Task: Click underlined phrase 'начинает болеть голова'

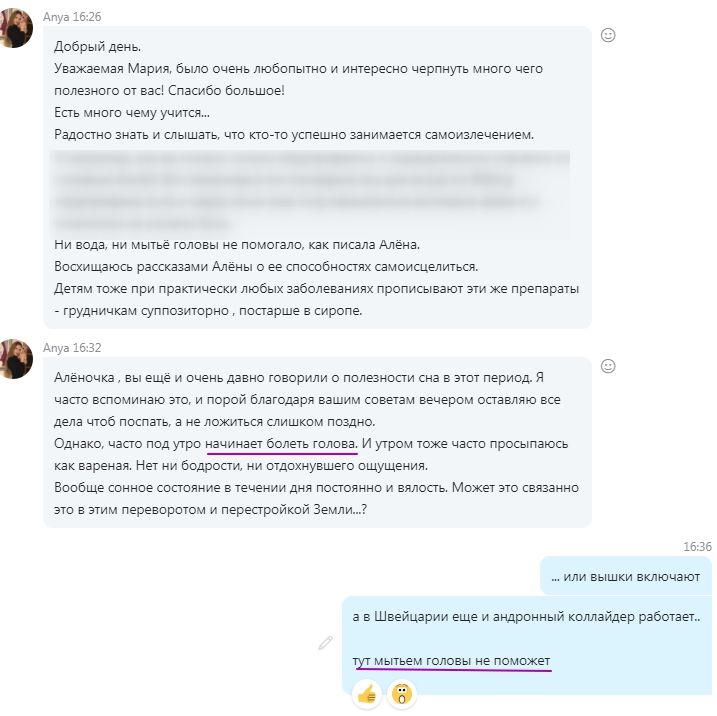Action: [281, 443]
